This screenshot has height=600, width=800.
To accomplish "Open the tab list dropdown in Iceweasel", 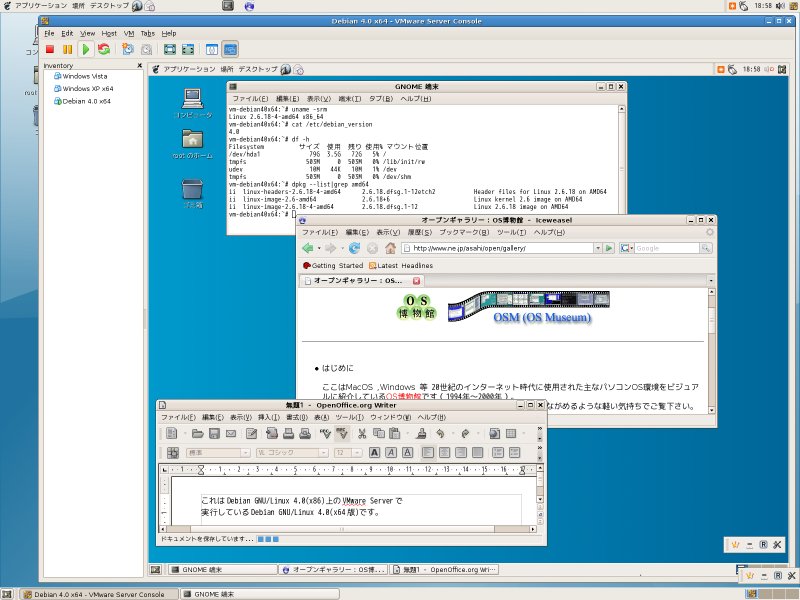I will (710, 281).
